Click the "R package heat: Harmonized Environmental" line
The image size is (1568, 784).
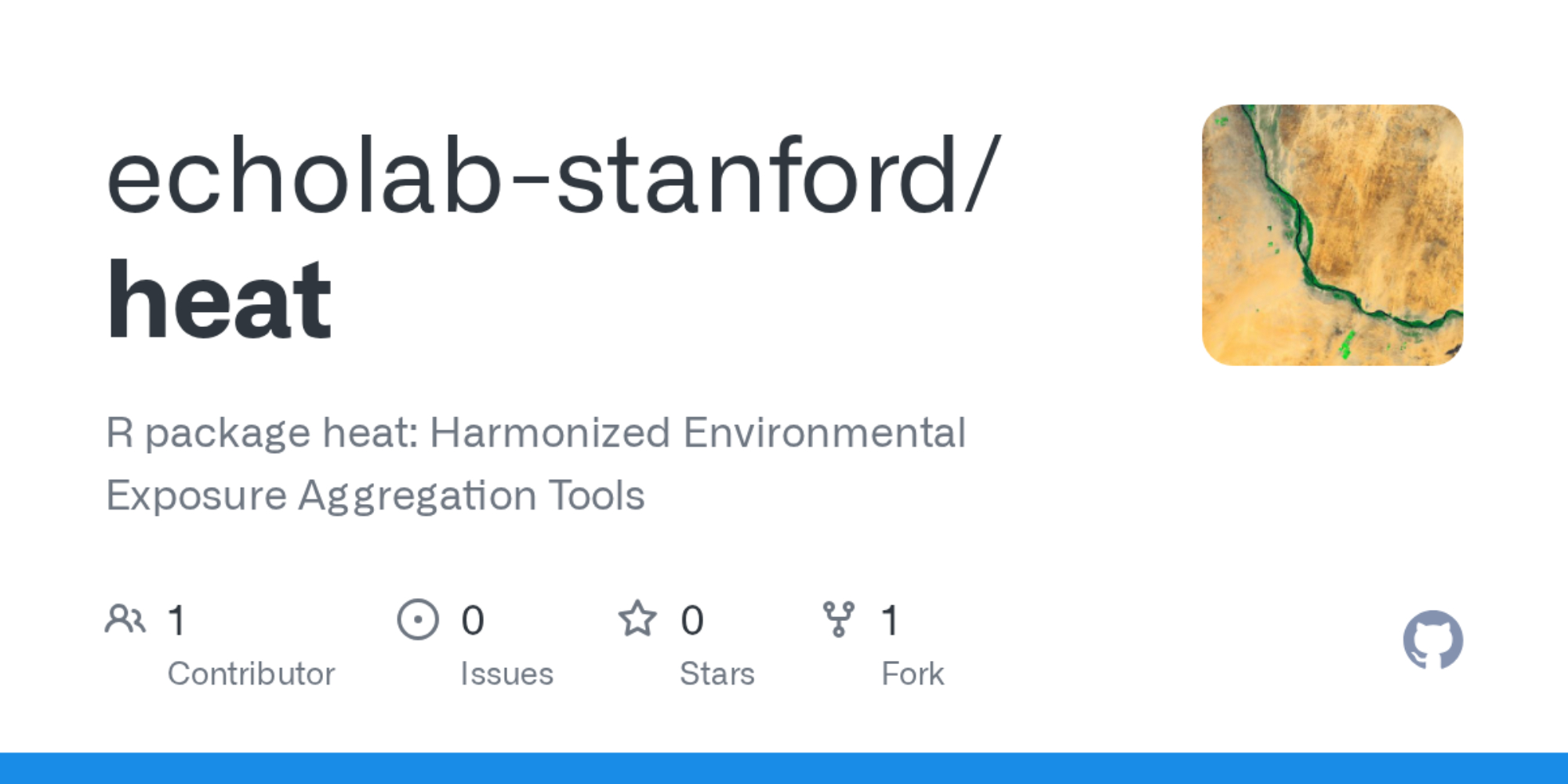535,434
